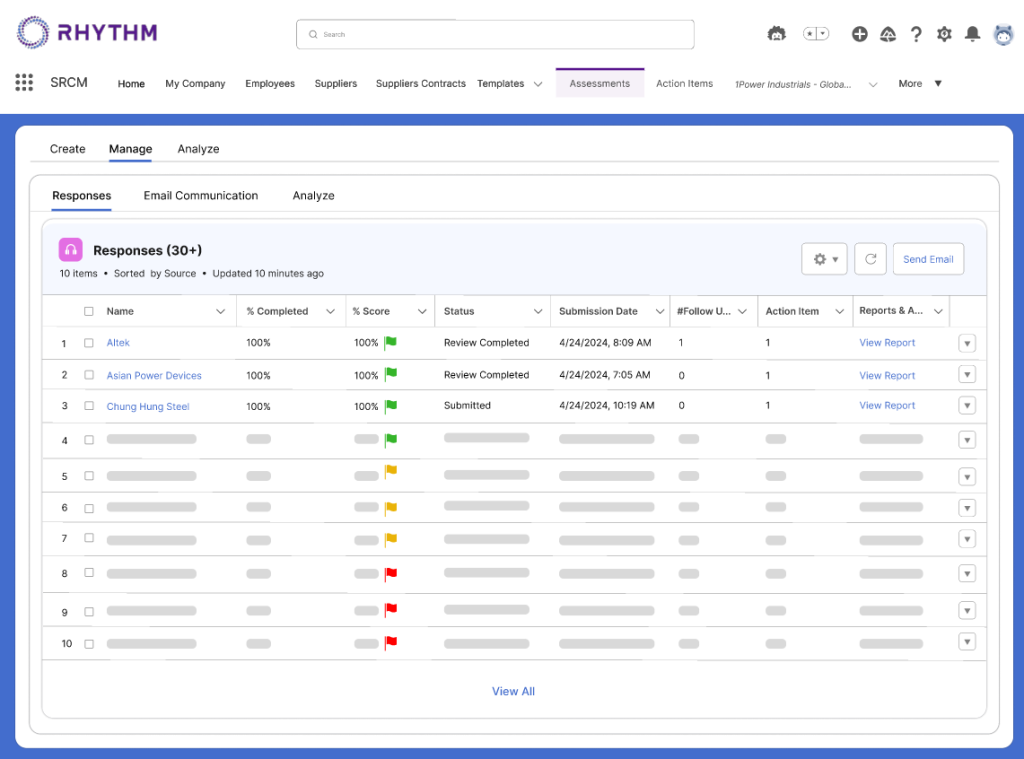The image size is (1024, 759).
Task: Open the Action Items nav tab
Action: (x=684, y=84)
